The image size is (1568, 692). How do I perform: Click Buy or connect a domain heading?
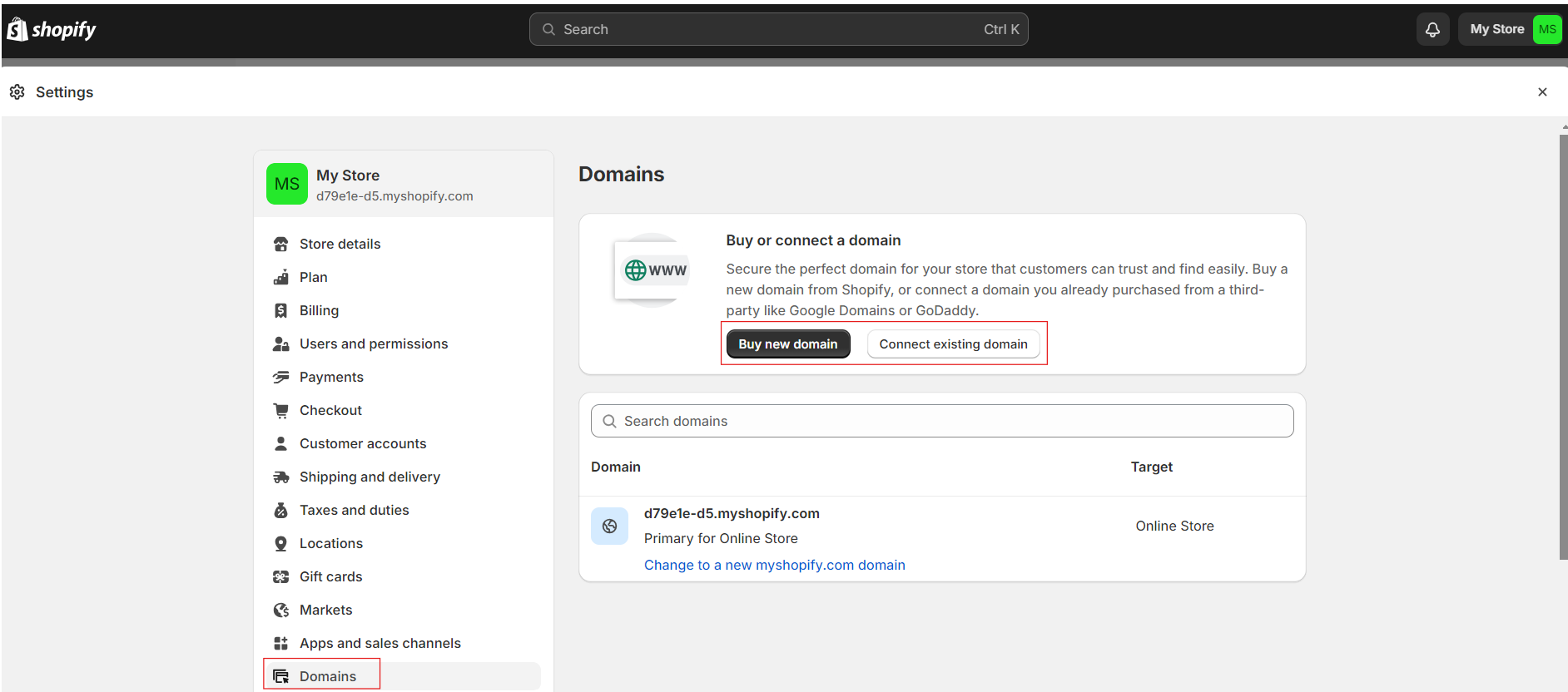coord(813,240)
